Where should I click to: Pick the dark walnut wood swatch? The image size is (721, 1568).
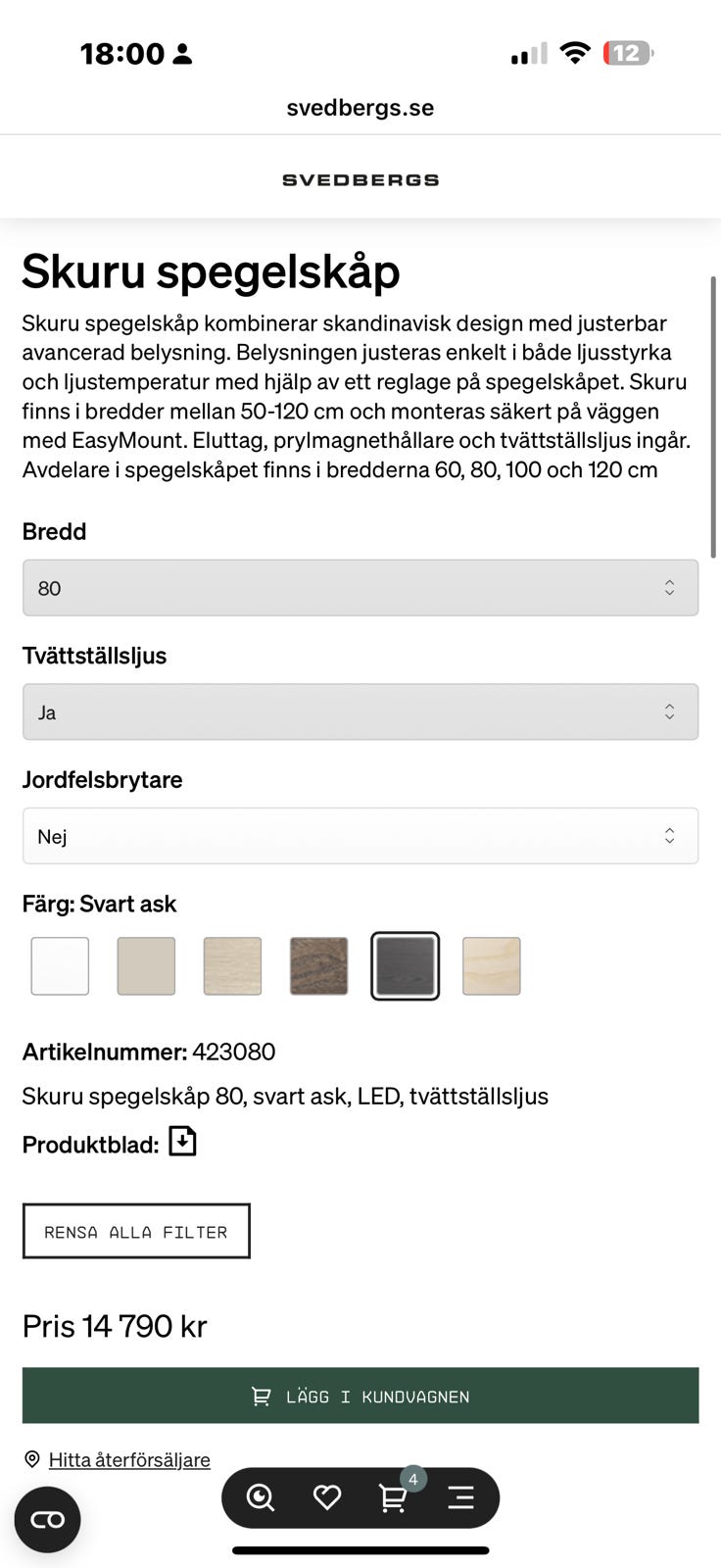[x=318, y=965]
